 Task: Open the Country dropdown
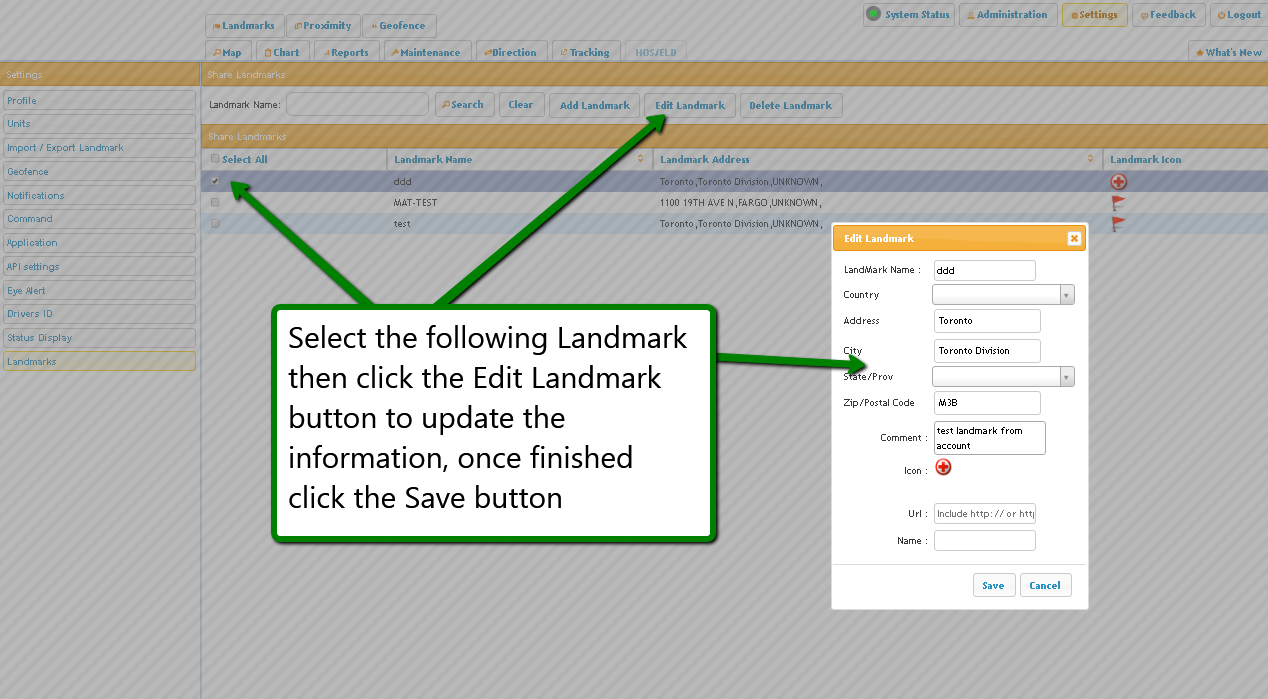coord(1066,295)
